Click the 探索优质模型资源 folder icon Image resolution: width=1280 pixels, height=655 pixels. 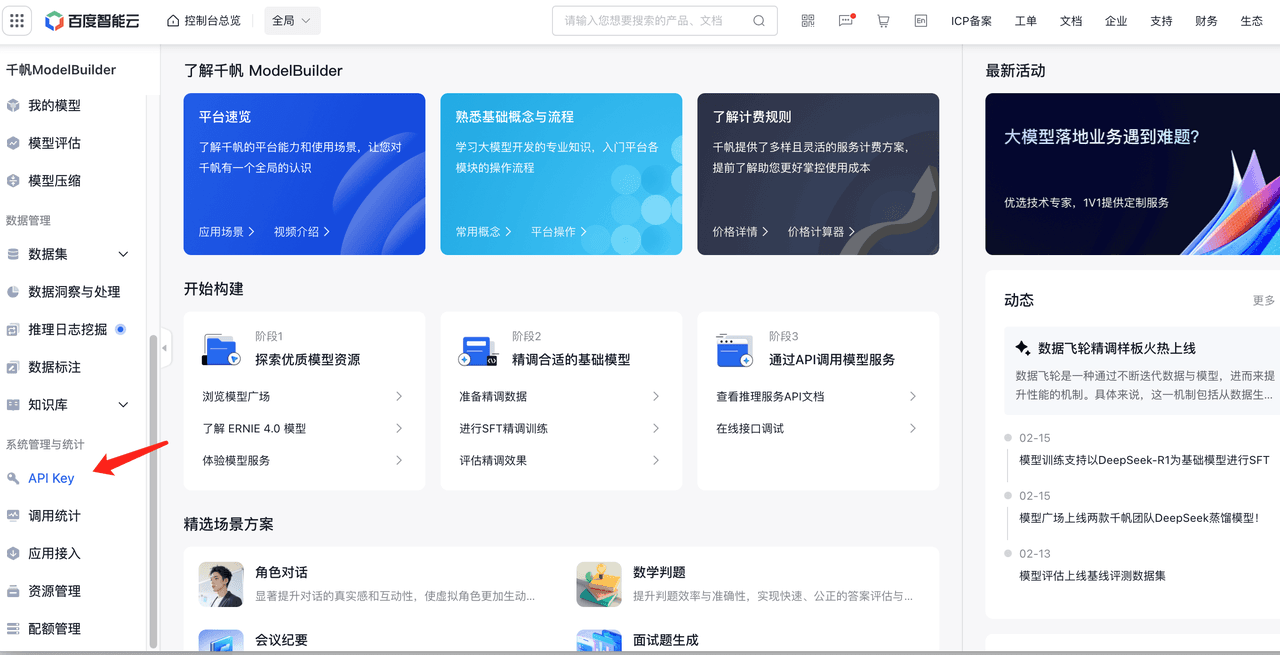tap(221, 350)
